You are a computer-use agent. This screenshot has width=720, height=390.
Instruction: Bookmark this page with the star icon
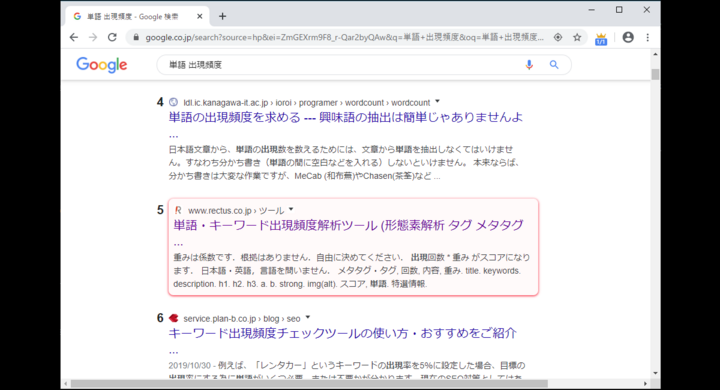pyautogui.click(x=577, y=38)
